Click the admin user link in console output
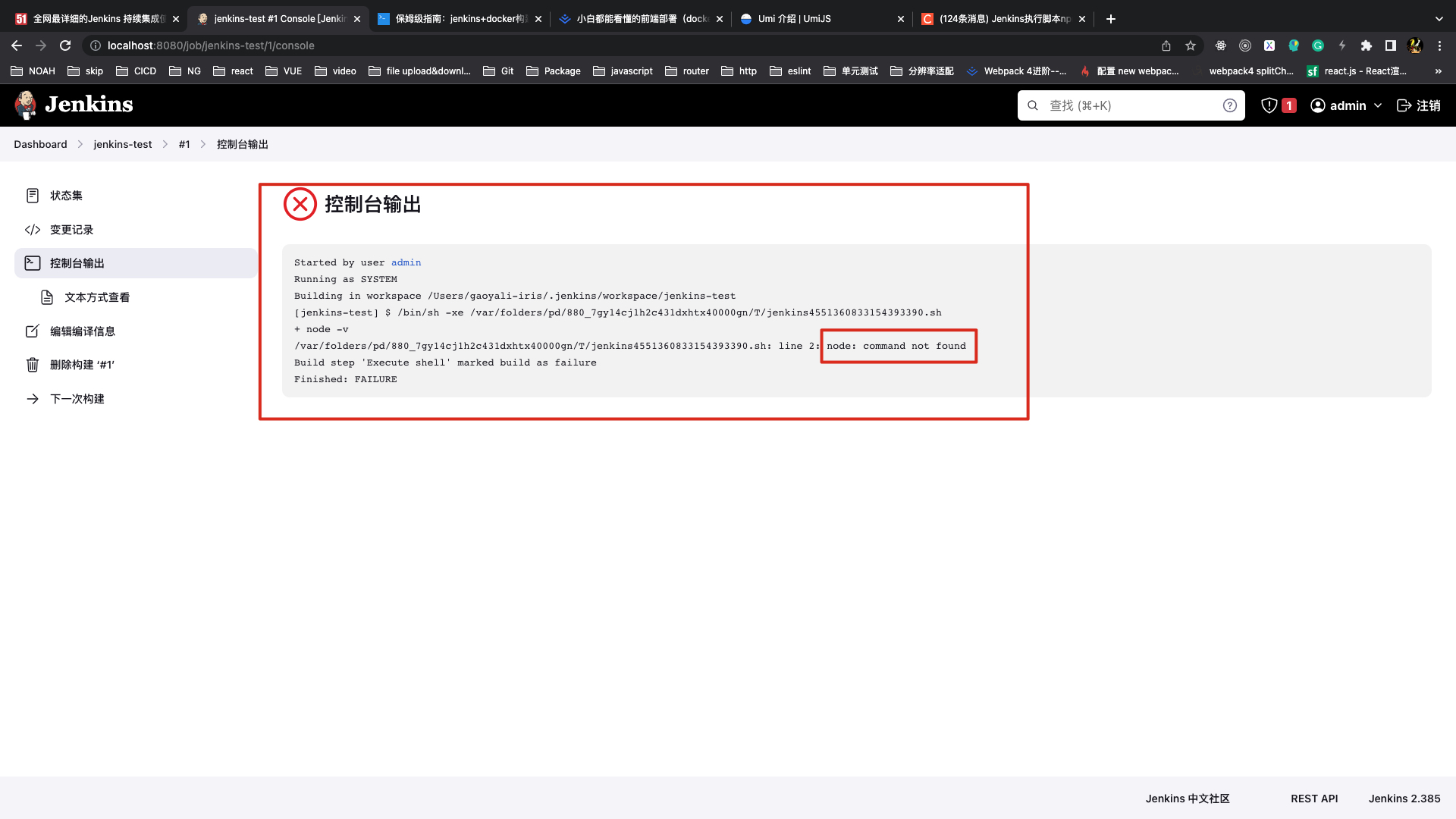1456x819 pixels. pos(406,262)
